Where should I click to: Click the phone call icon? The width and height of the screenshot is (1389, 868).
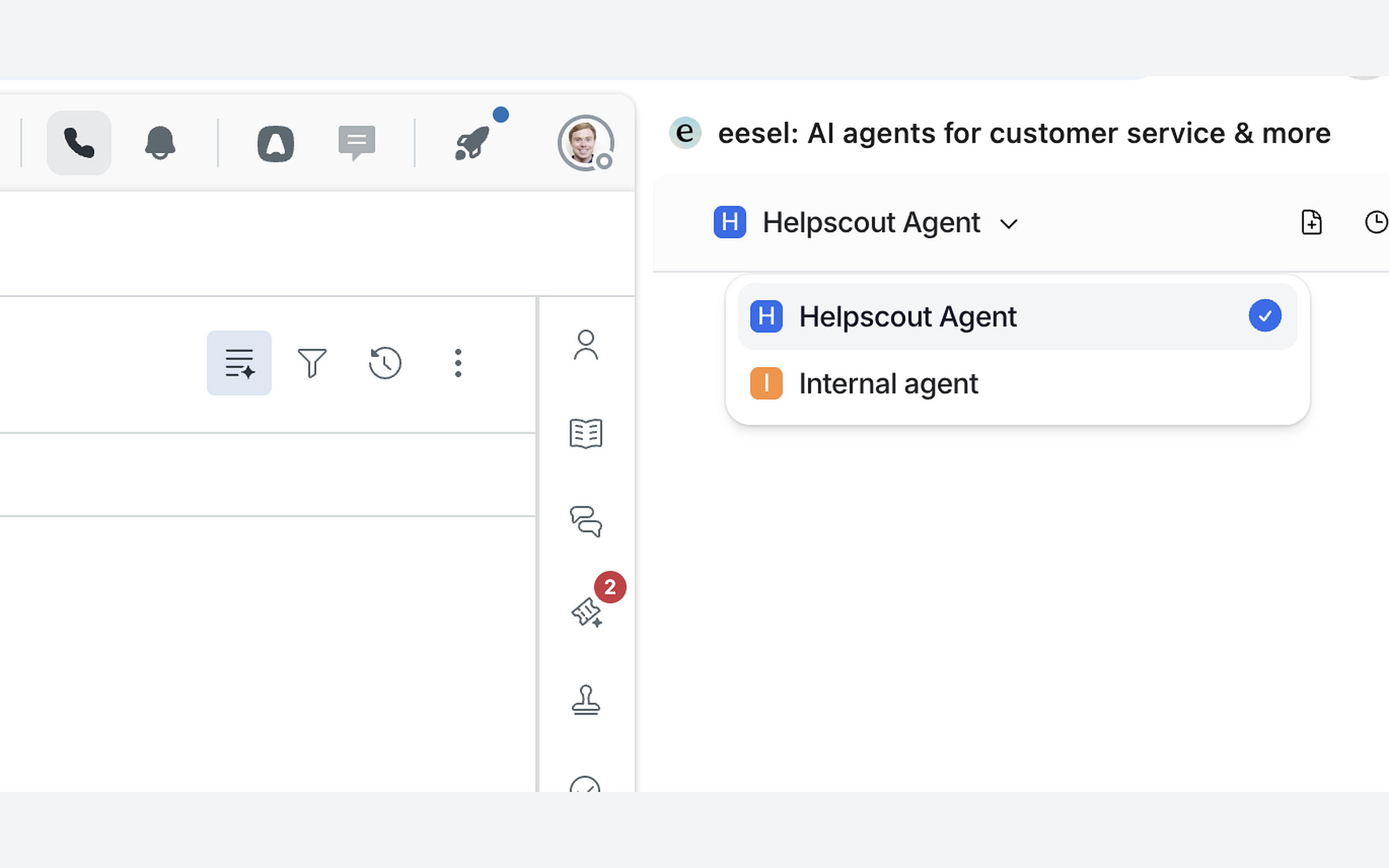click(x=79, y=143)
